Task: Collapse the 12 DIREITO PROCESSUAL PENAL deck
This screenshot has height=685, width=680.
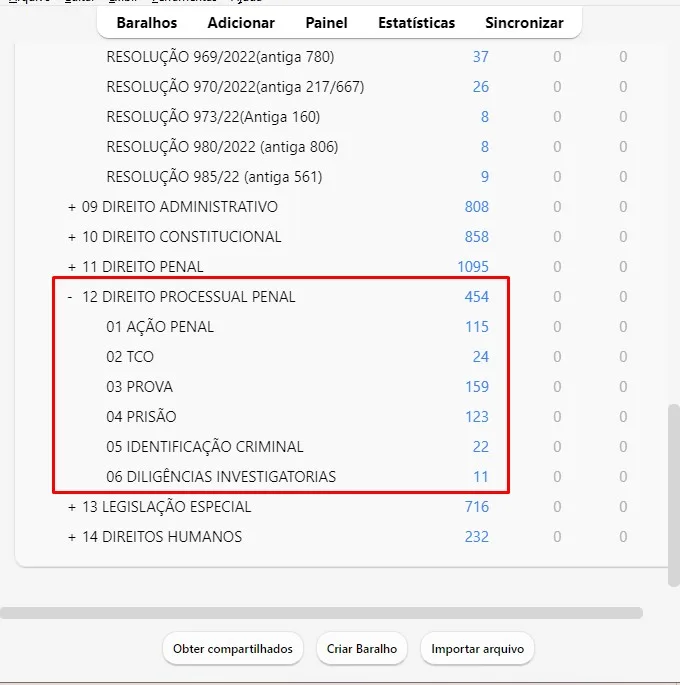Action: pos(70,297)
